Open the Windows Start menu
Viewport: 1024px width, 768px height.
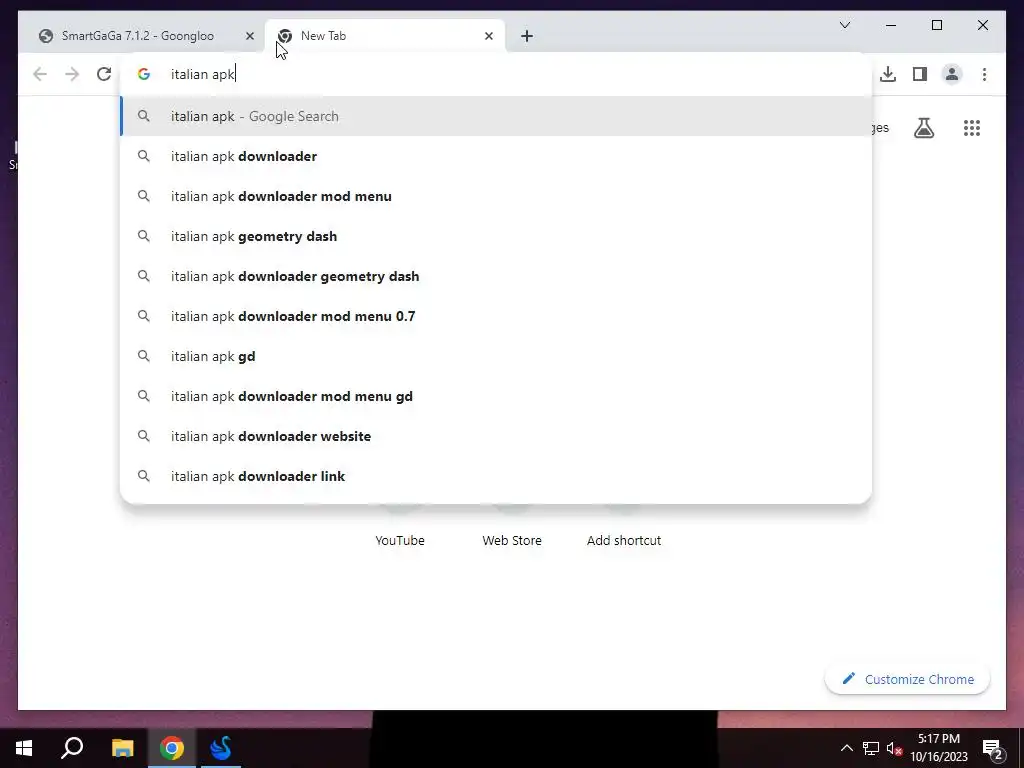click(x=24, y=748)
